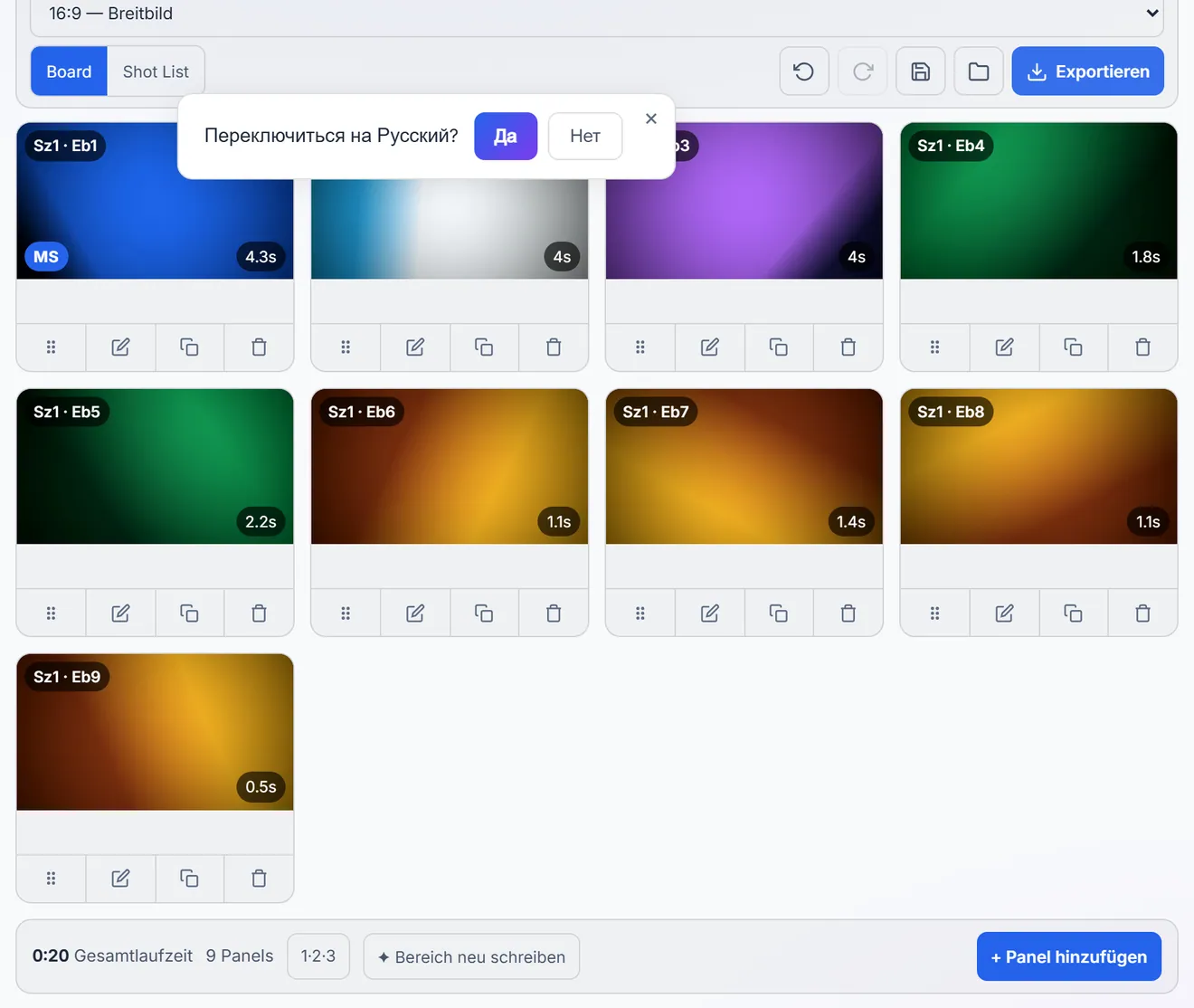The width and height of the screenshot is (1194, 1008).
Task: Click drag handle of panel Sz1 · Eb7
Action: (640, 613)
